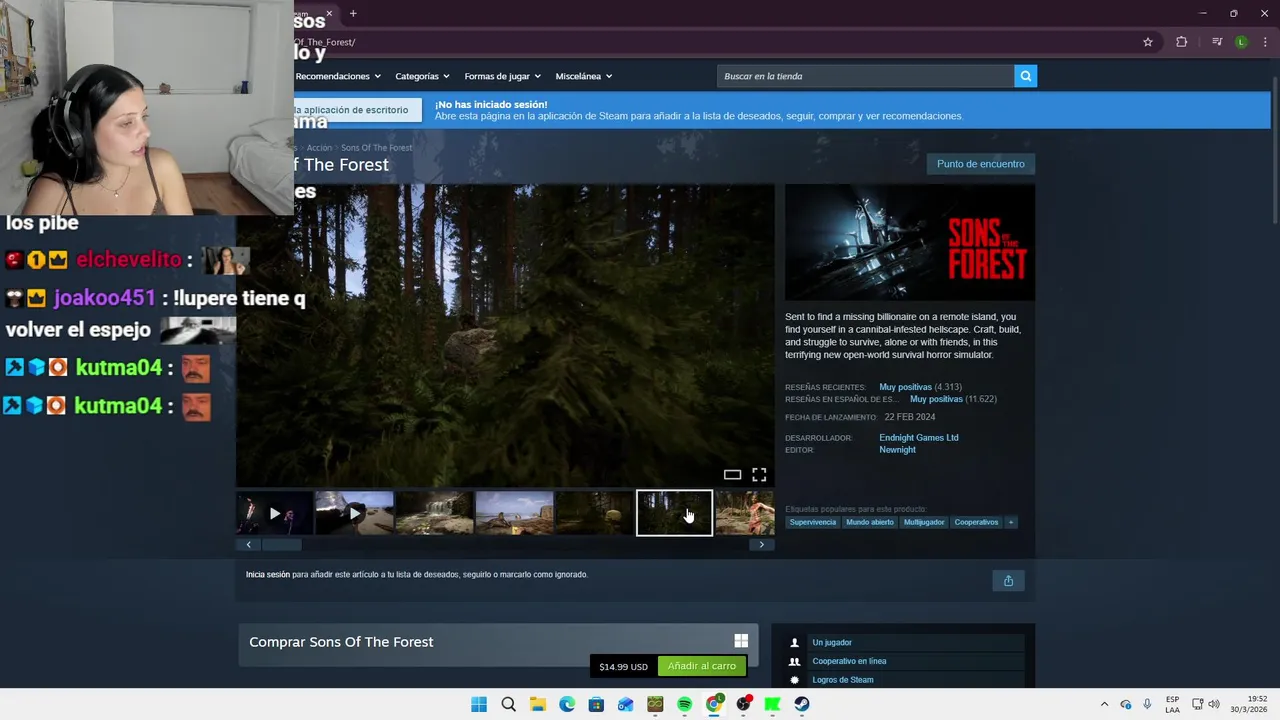Open the Punto de encuentro hub
The width and height of the screenshot is (1280, 720).
click(980, 164)
